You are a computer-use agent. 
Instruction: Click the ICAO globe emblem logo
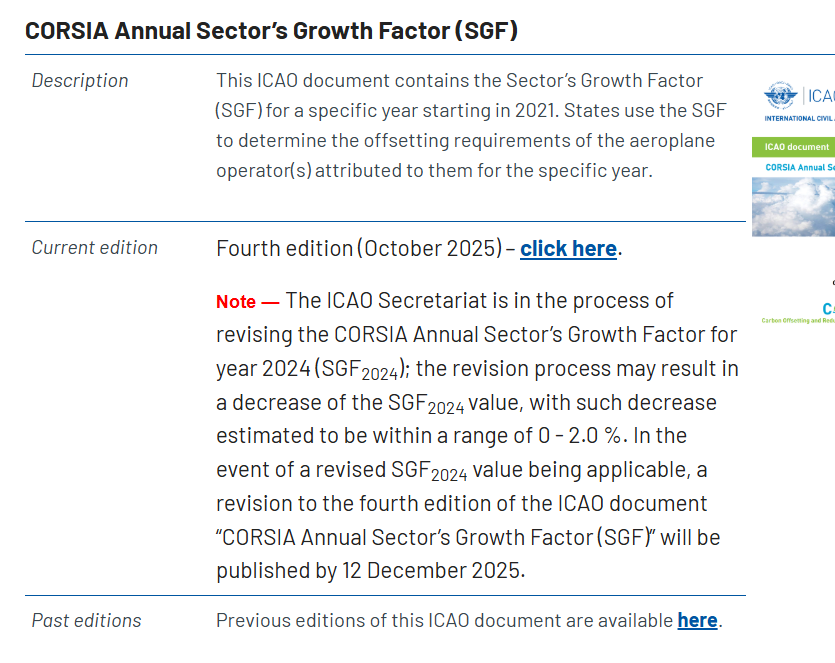pos(779,96)
